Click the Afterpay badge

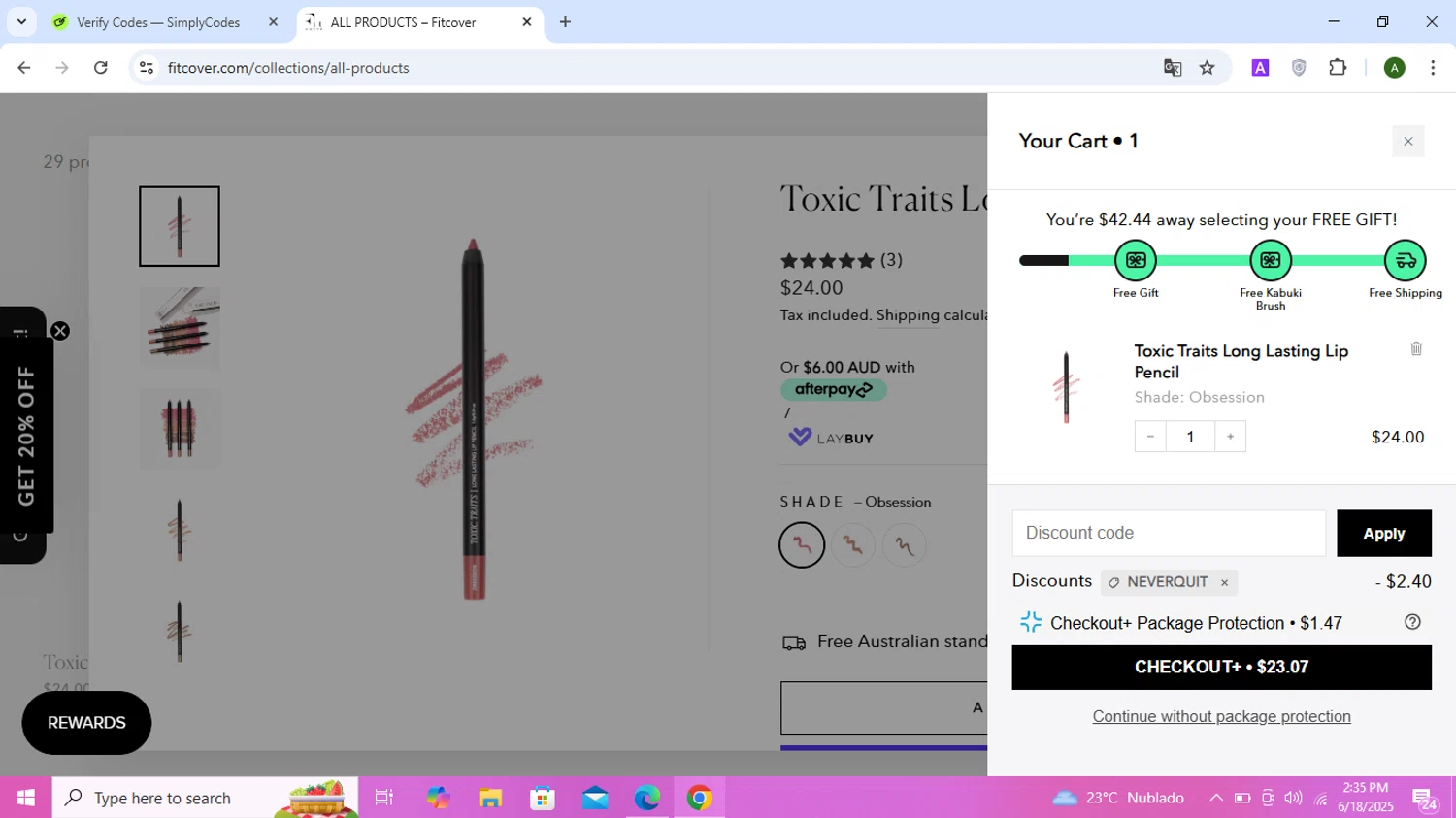click(834, 389)
